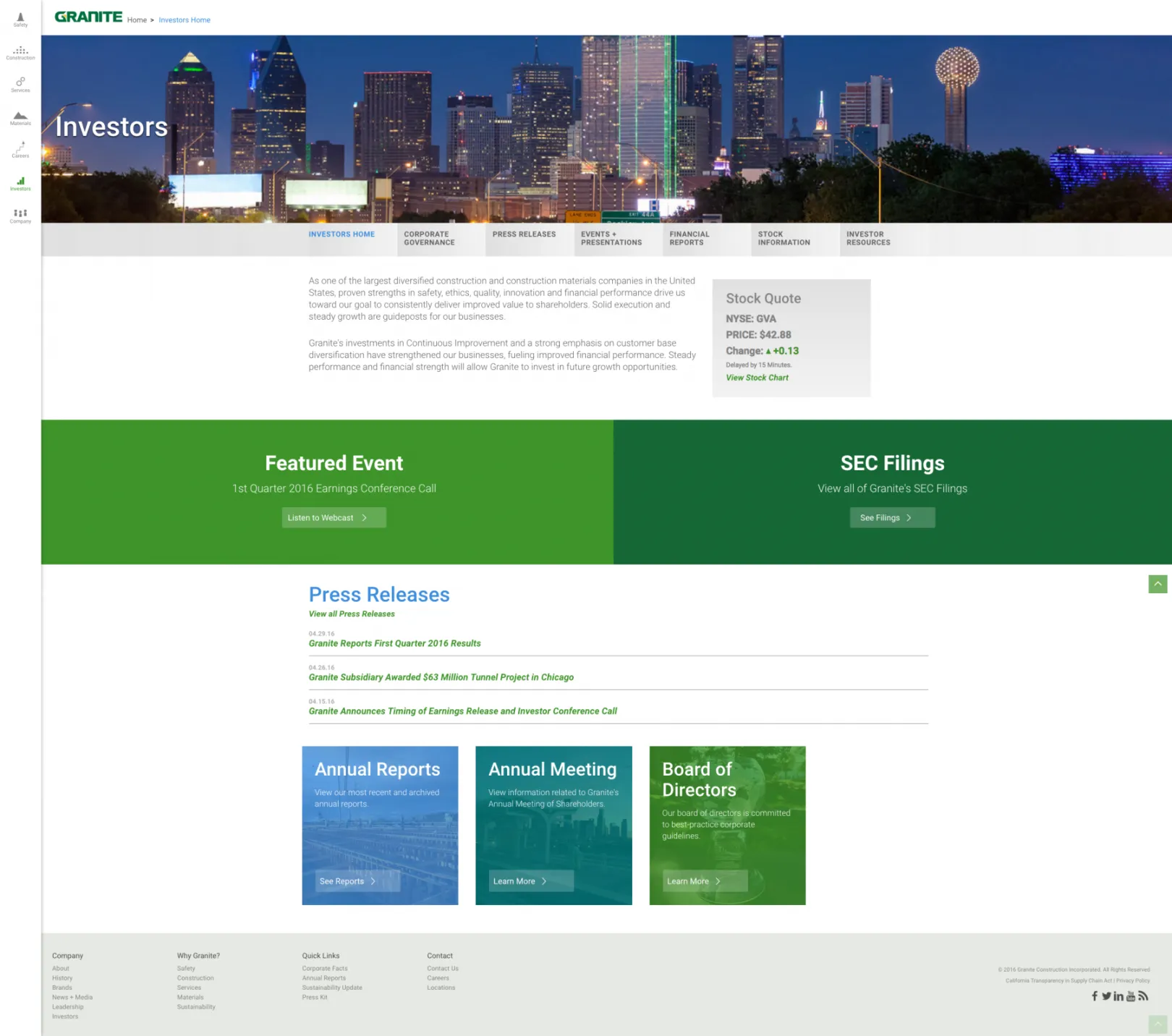Open Locations footer link

click(x=441, y=988)
